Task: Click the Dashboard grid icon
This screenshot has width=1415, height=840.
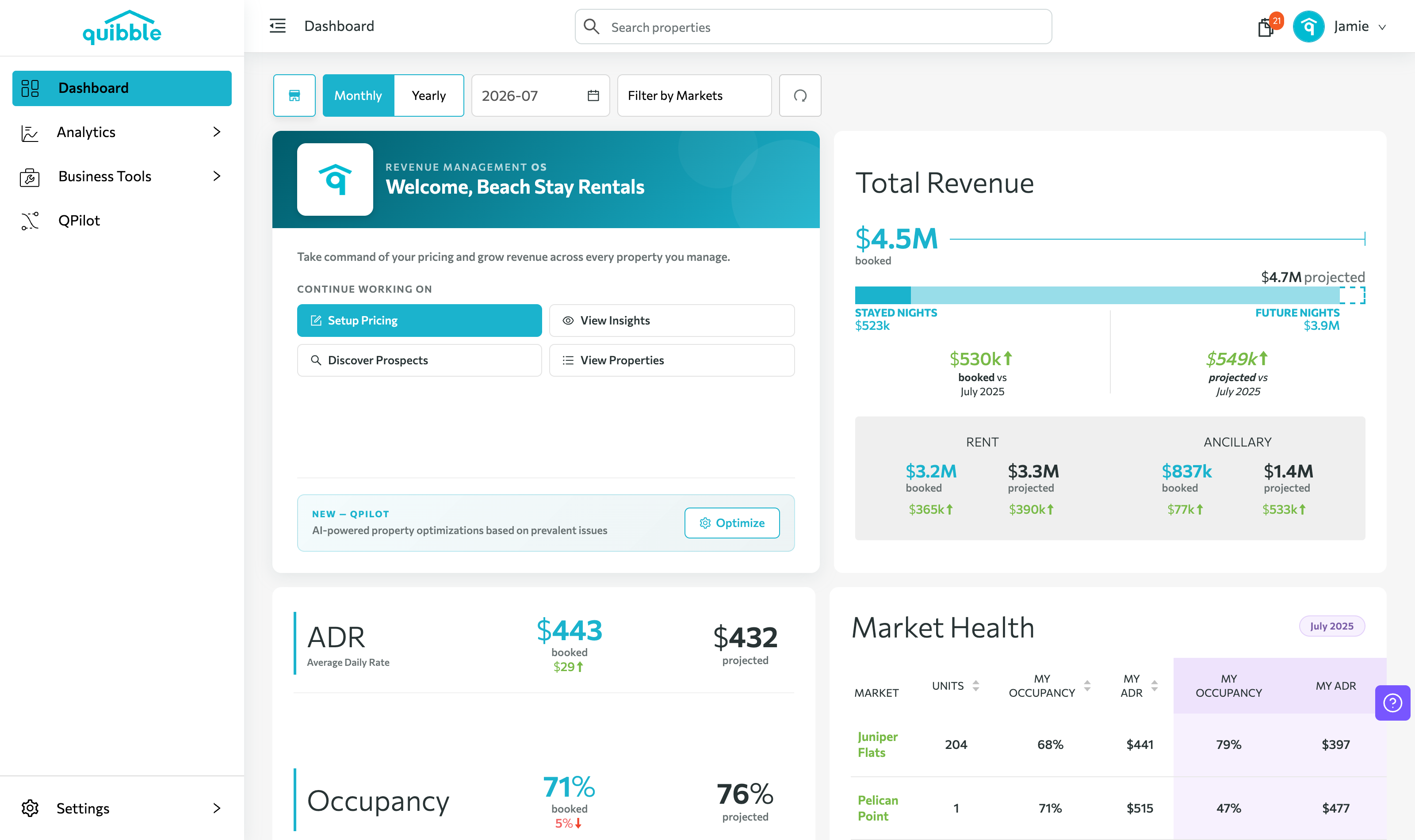Action: [x=30, y=88]
